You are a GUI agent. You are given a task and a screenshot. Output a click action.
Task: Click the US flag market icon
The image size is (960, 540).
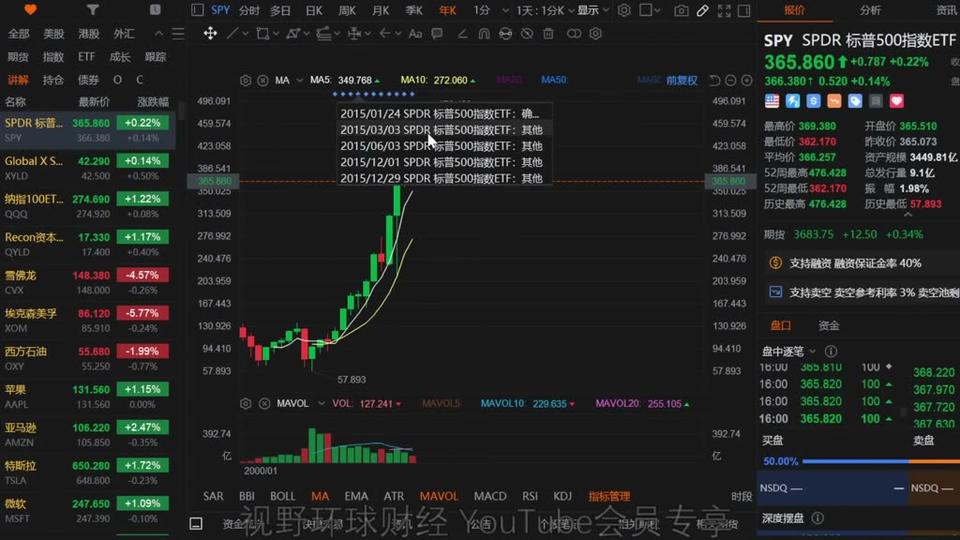[x=772, y=101]
